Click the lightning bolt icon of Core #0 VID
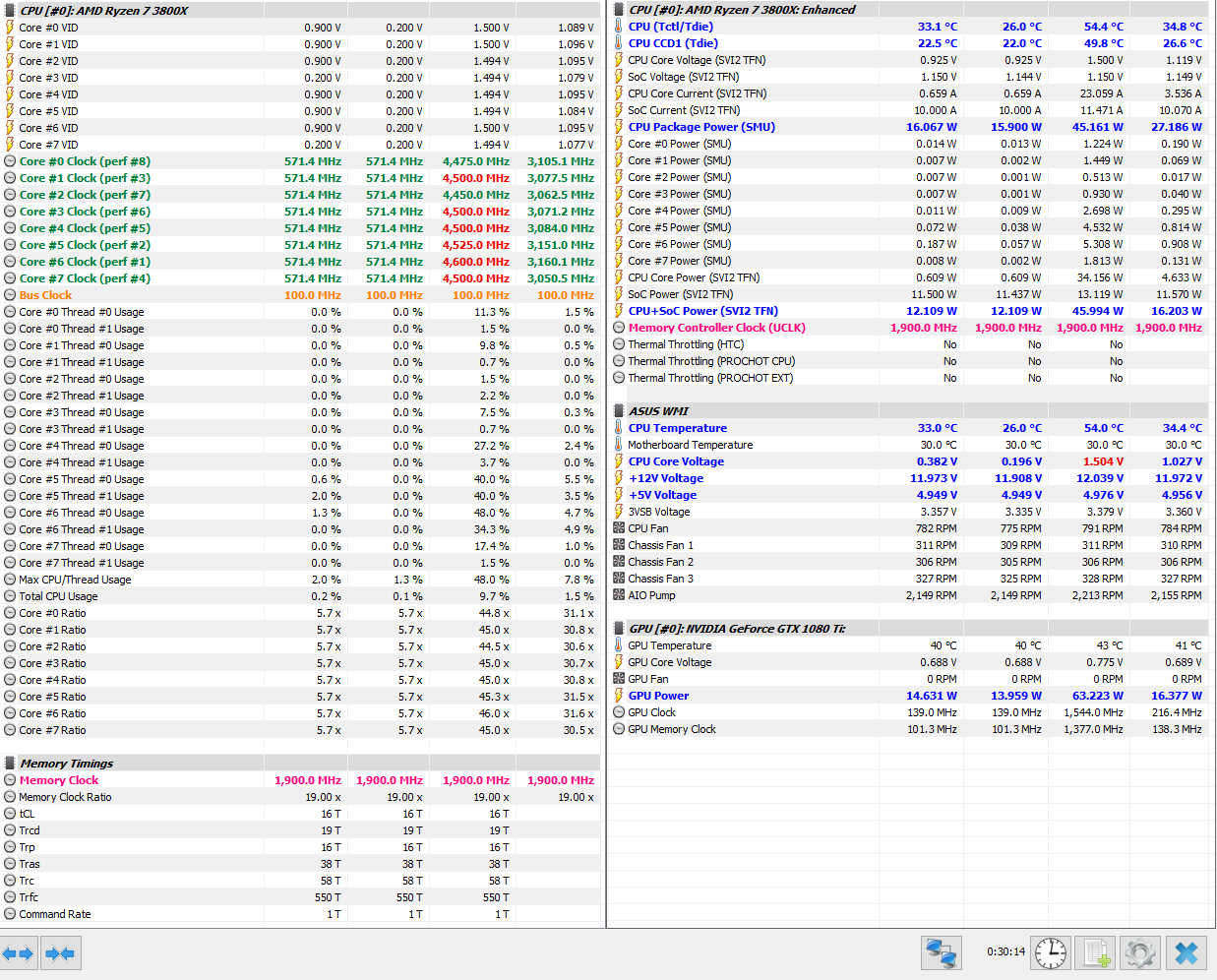Screen dimensions: 1217x980 click(10, 28)
